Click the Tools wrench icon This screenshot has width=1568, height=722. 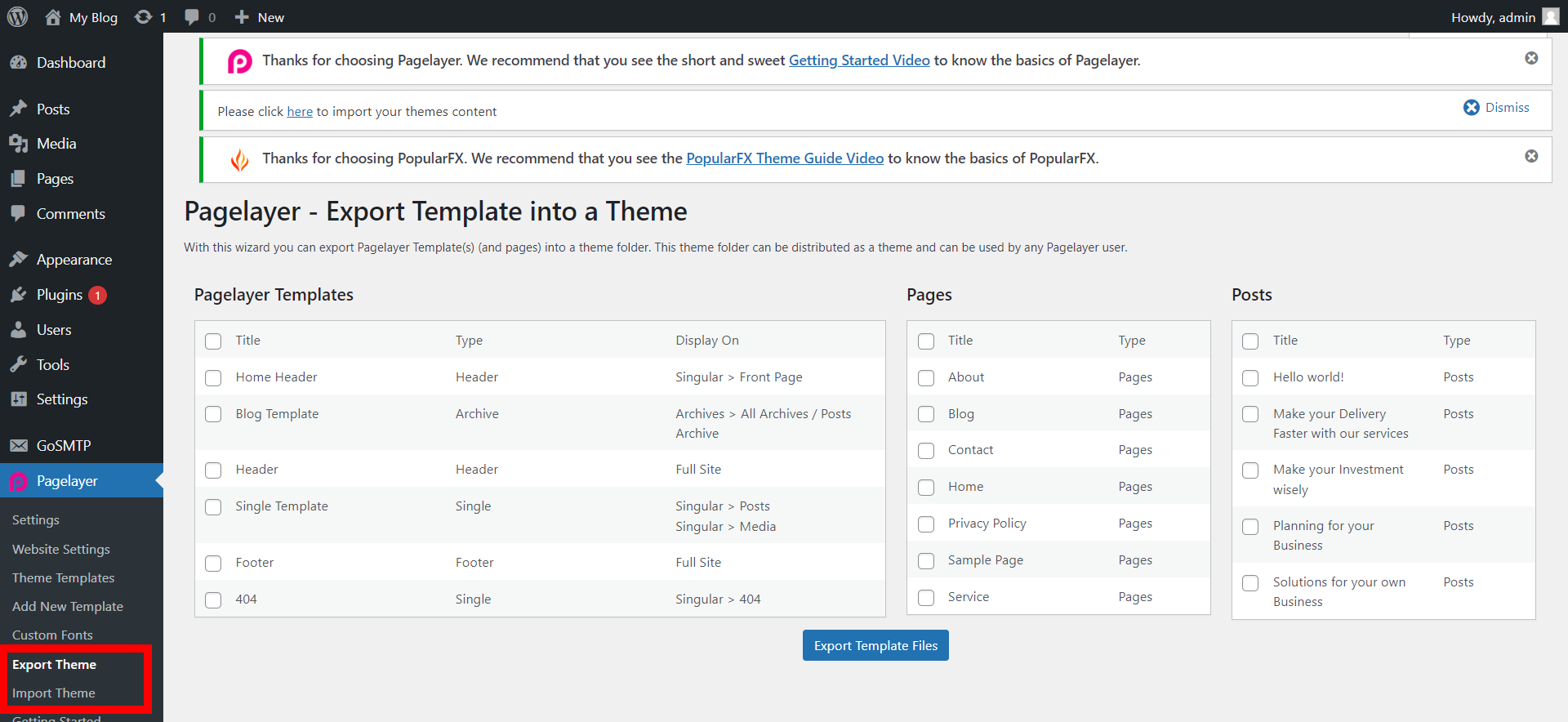coord(18,365)
